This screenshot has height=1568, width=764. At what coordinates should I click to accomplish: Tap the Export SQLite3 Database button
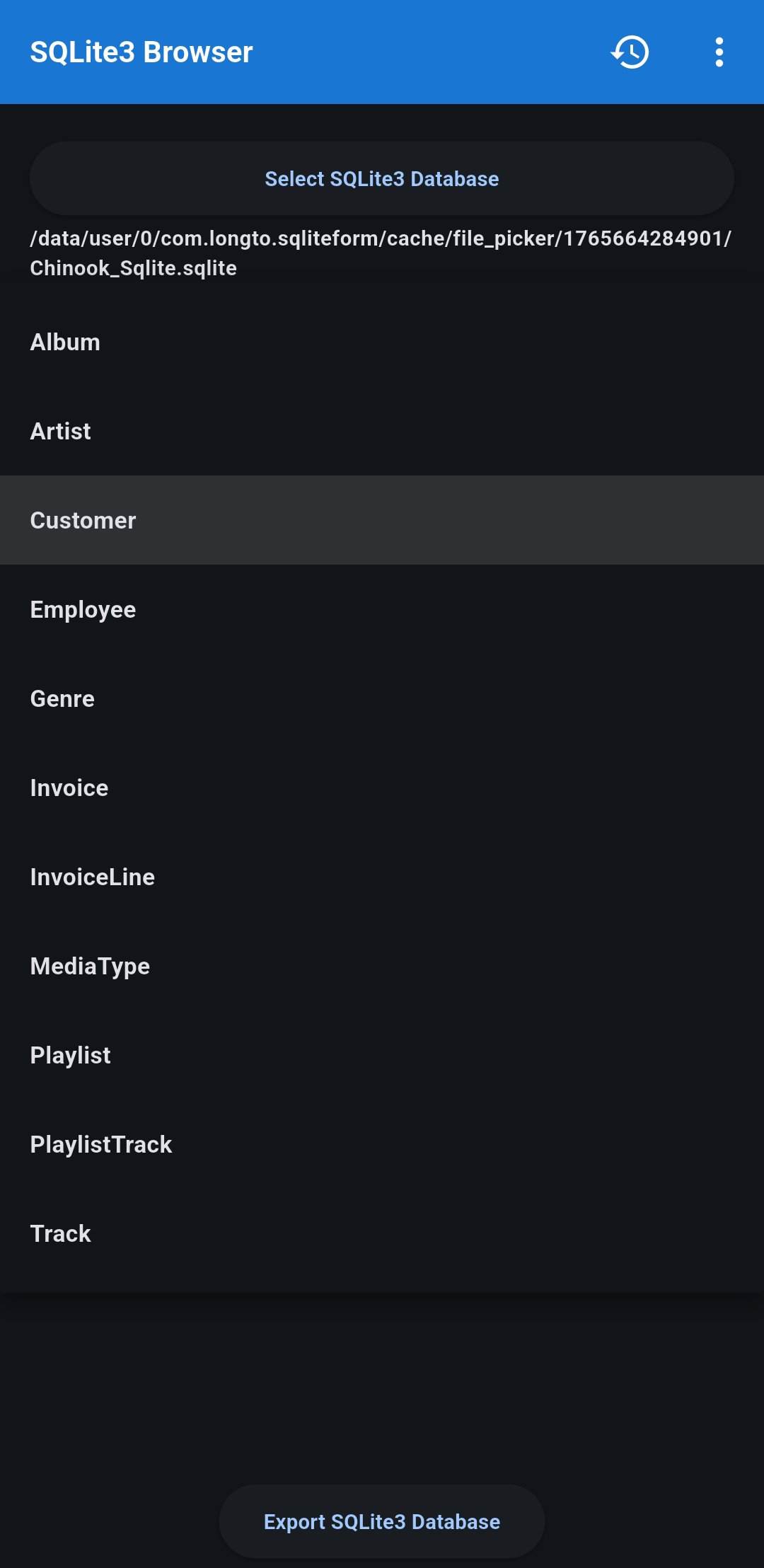tap(382, 1521)
